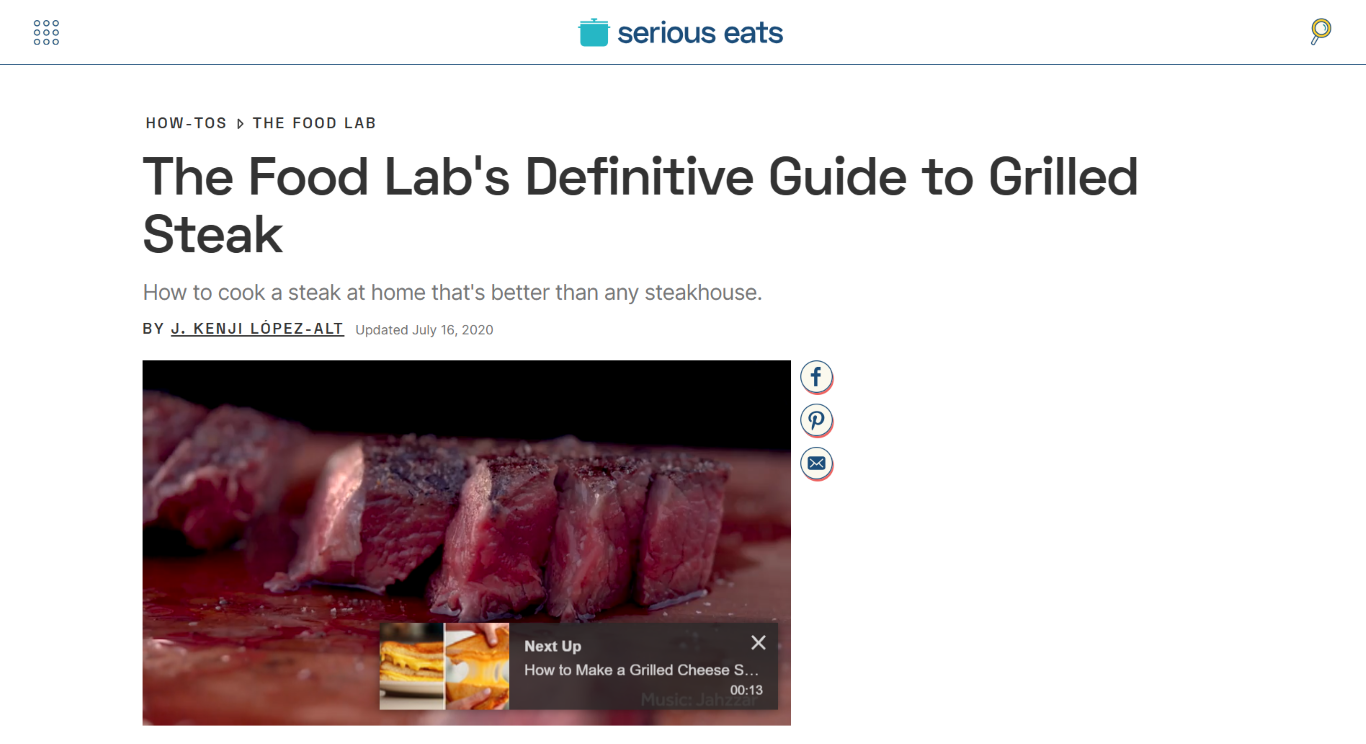1366x744 pixels.
Task: Open search with the magnifying glass
Action: coord(1320,32)
